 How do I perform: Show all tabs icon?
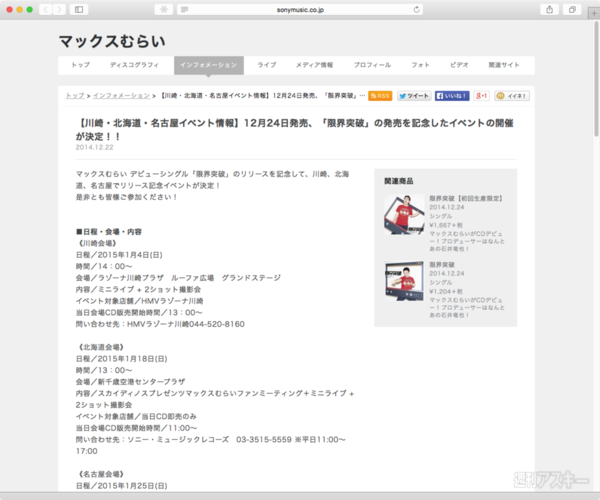(572, 10)
